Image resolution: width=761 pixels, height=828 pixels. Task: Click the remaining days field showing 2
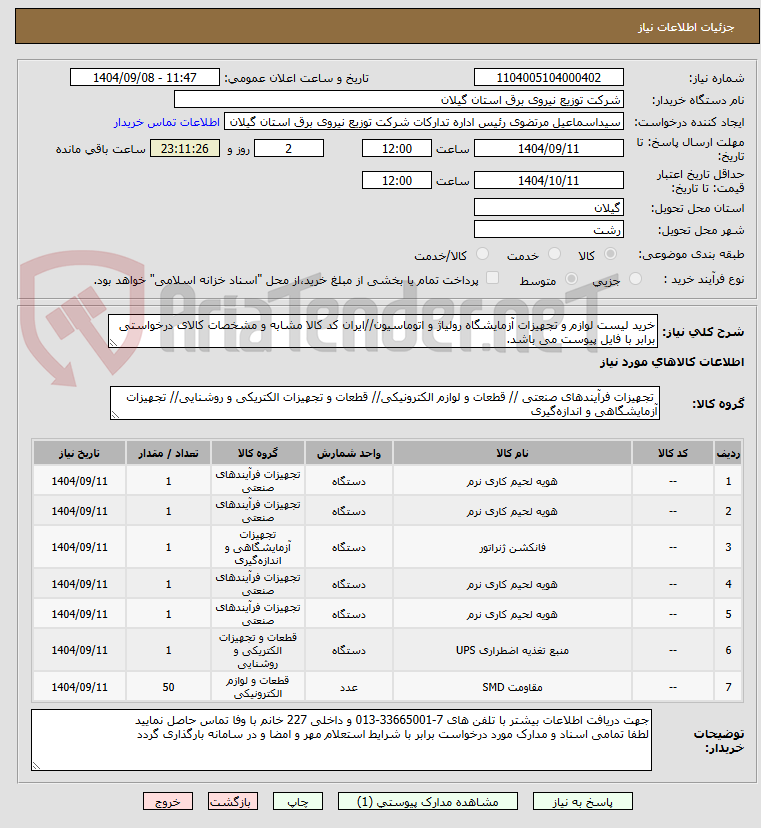[289, 148]
